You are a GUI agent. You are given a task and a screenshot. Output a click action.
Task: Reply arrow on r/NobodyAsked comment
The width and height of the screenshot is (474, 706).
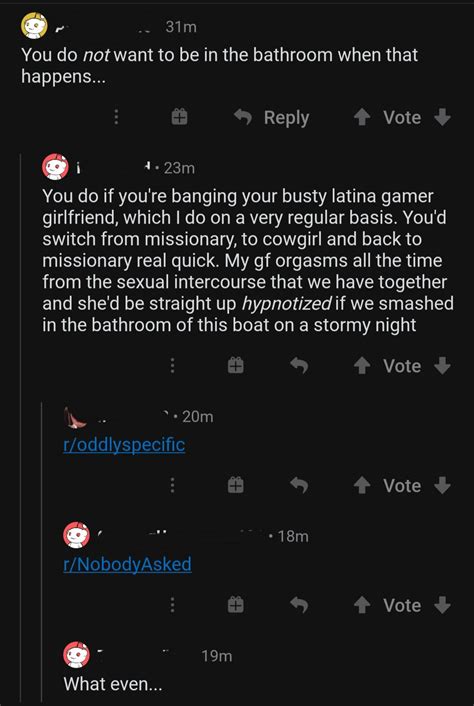click(299, 605)
